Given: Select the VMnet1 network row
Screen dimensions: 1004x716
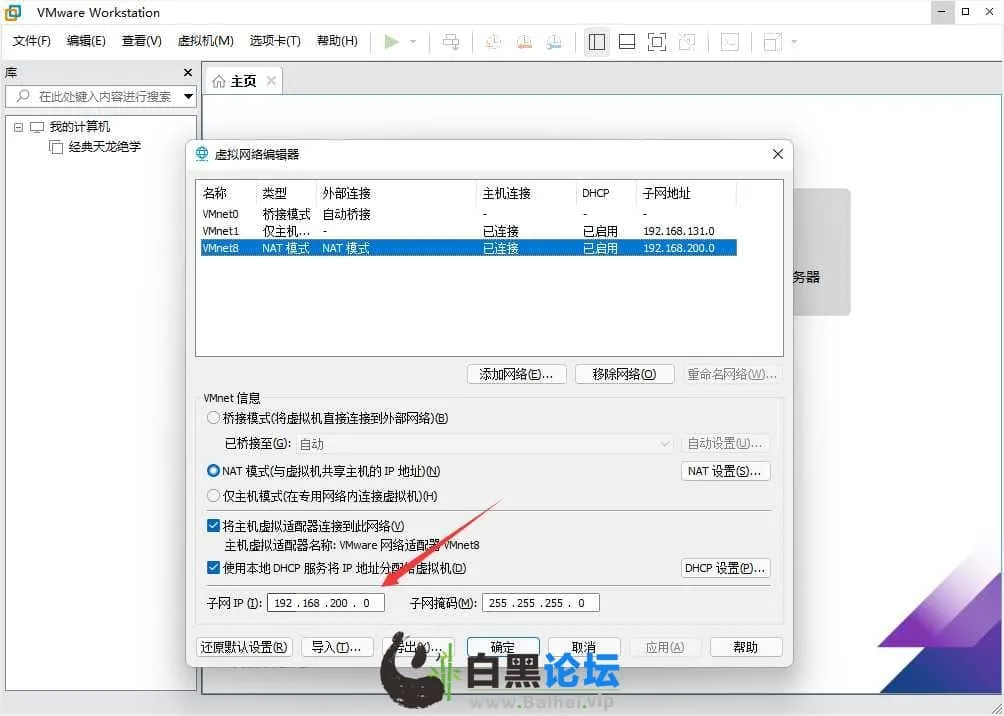Looking at the screenshot, I should [x=469, y=231].
